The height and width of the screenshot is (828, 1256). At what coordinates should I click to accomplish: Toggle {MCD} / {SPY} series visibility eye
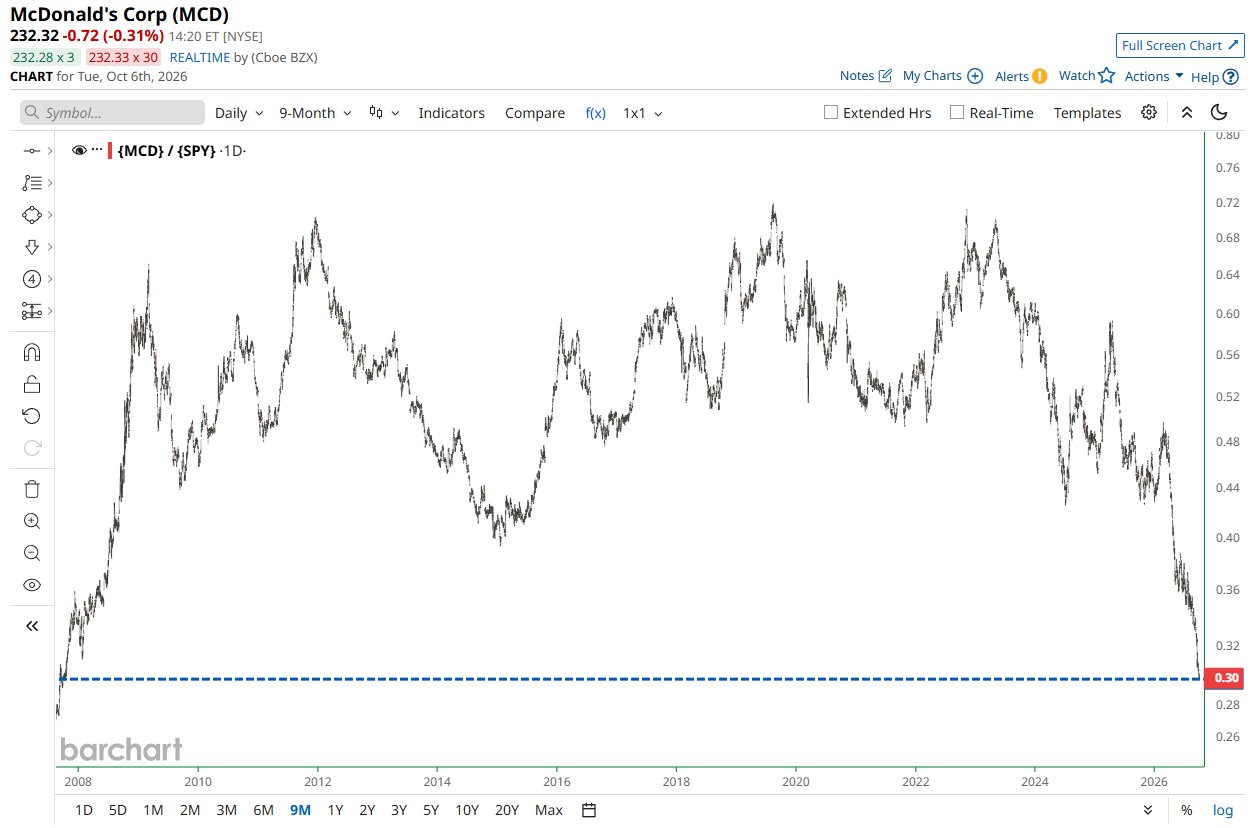(80, 150)
